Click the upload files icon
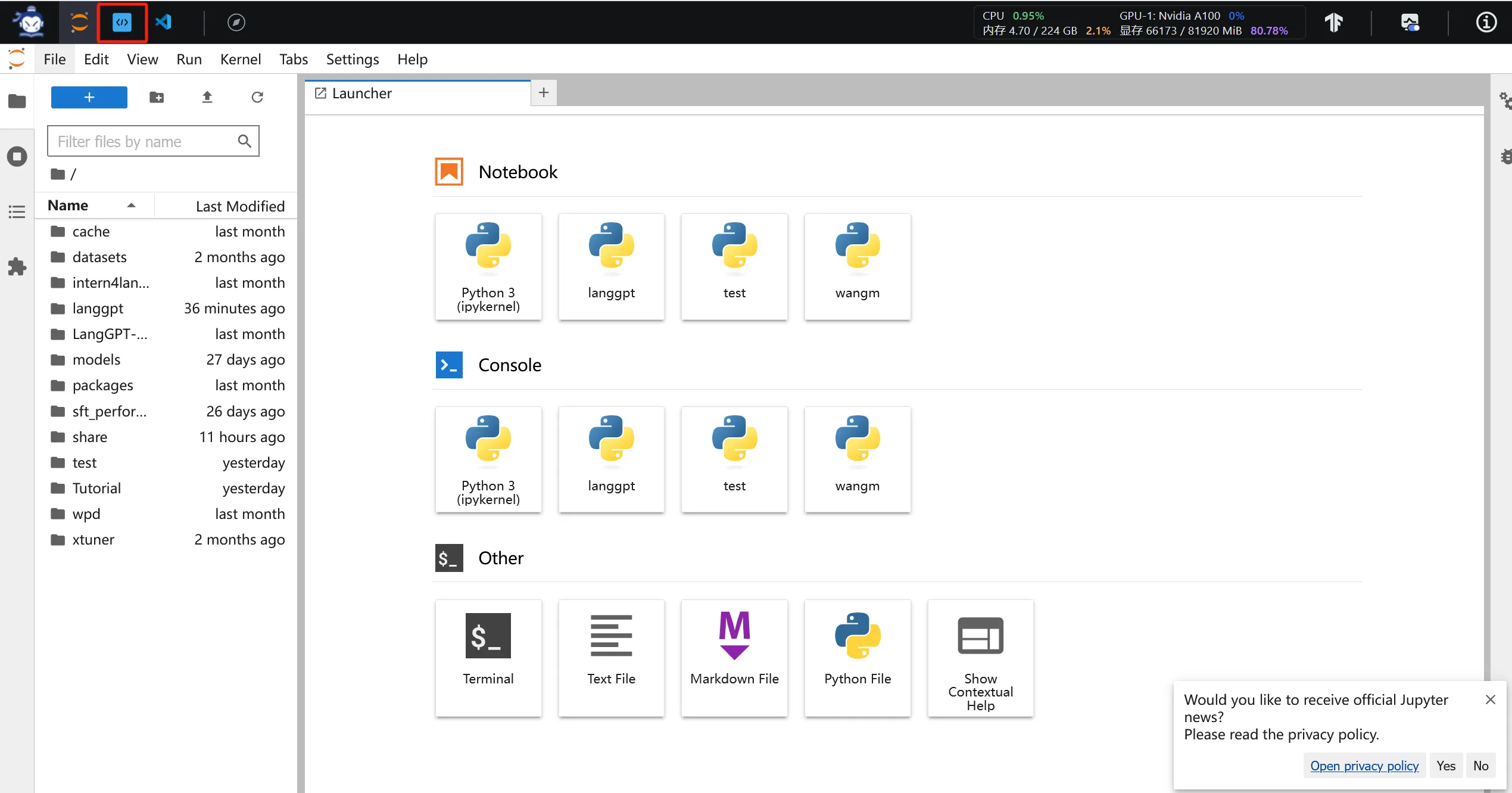The image size is (1512, 793). point(207,97)
